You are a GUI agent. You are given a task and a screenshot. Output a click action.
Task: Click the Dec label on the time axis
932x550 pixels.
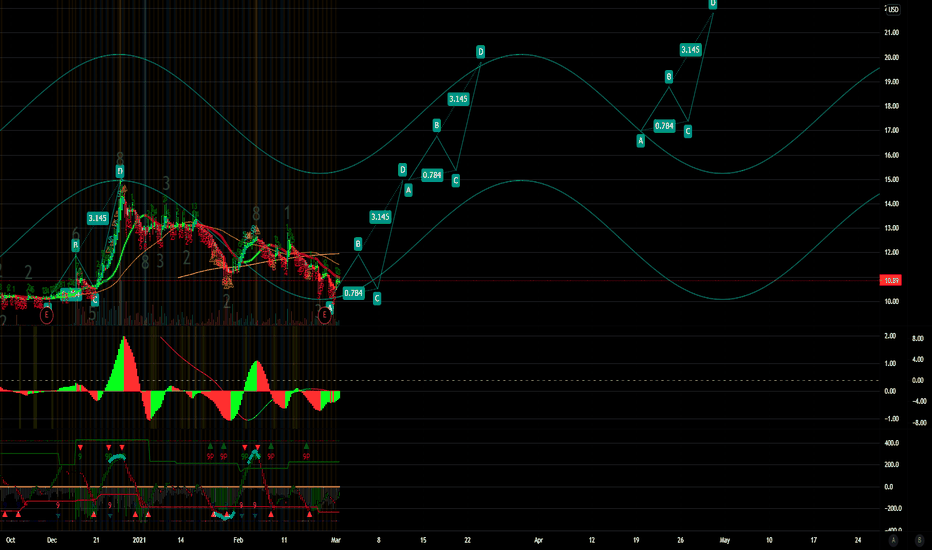tap(52, 540)
